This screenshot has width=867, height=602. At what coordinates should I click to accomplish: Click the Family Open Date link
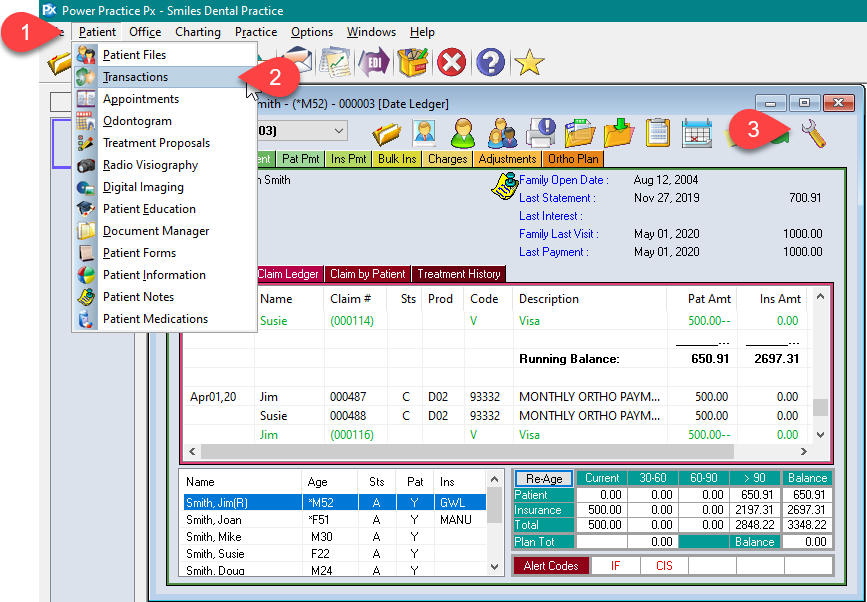563,180
